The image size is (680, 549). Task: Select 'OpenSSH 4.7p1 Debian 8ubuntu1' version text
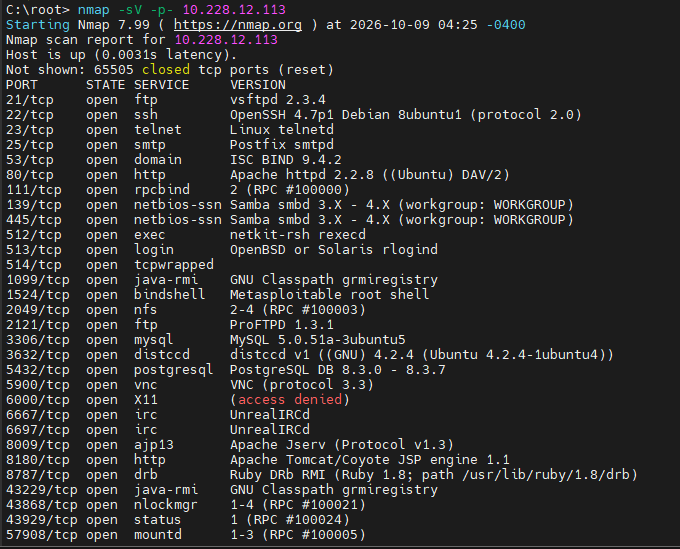pyautogui.click(x=346, y=115)
